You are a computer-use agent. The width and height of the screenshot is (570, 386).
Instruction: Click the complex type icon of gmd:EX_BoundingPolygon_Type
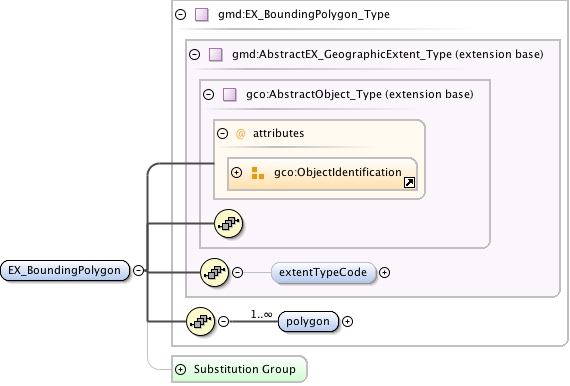202,15
